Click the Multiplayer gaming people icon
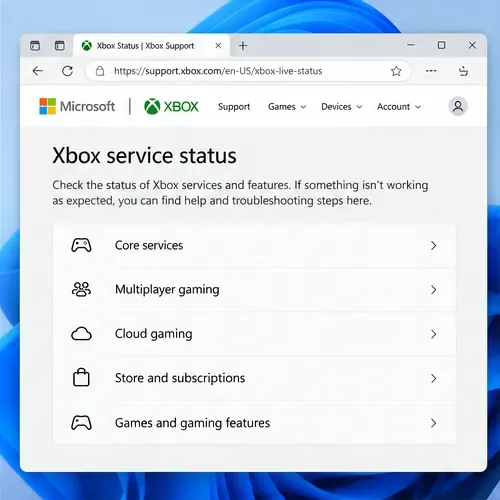This screenshot has width=500, height=500. [x=81, y=289]
